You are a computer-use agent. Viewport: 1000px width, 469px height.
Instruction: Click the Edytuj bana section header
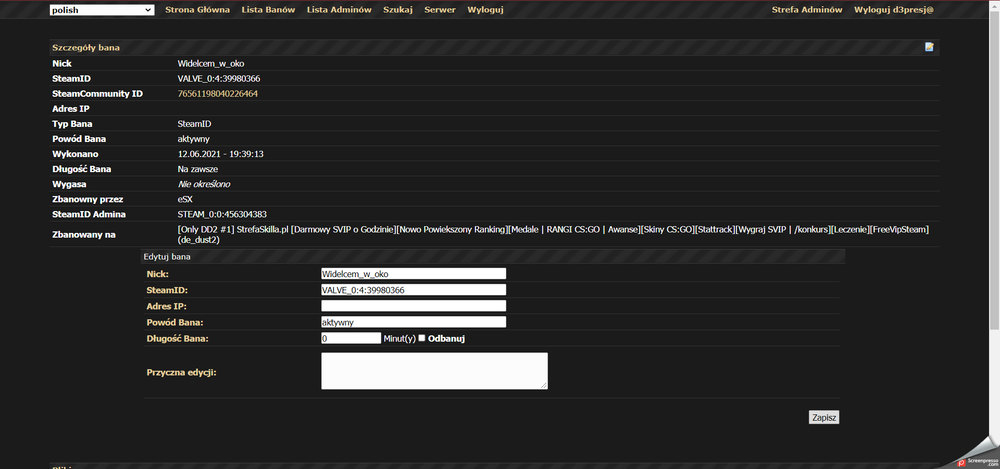click(492, 257)
